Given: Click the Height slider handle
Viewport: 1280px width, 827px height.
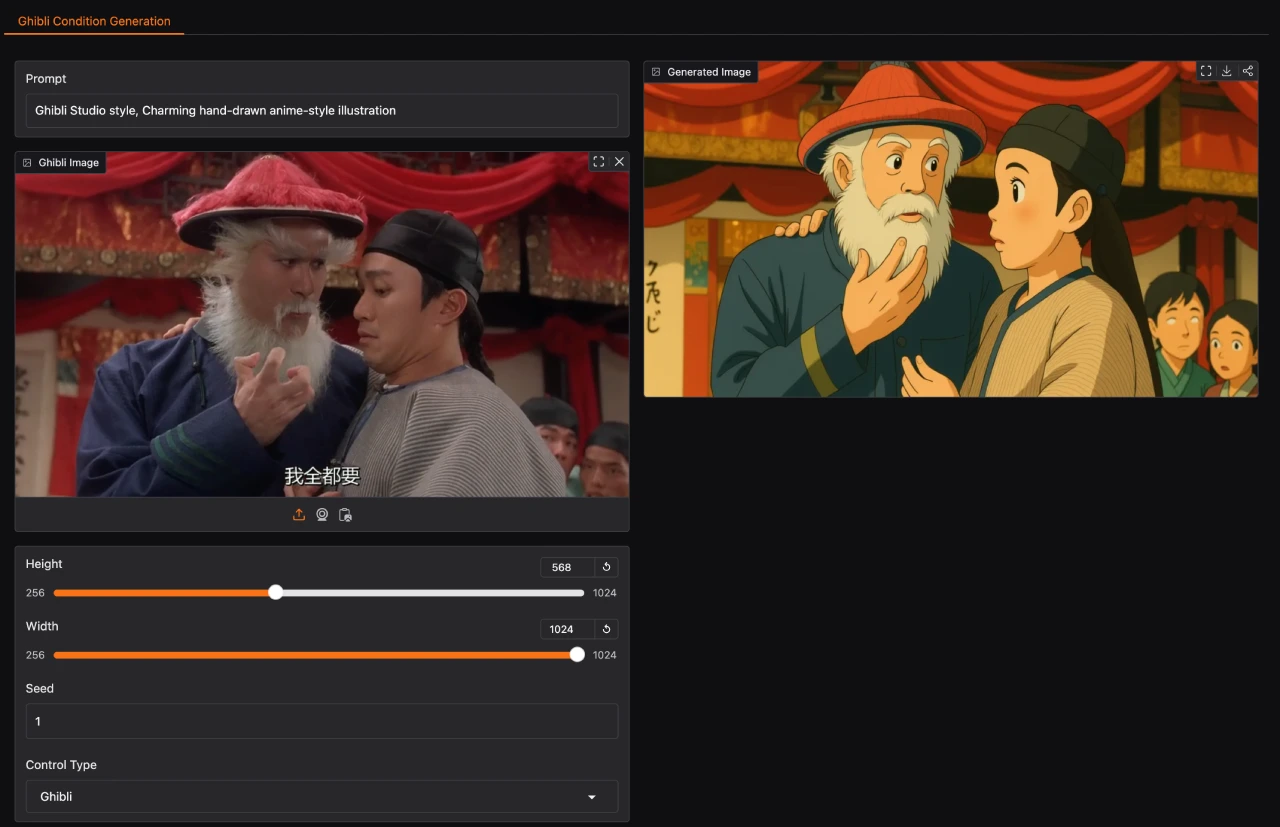Looking at the screenshot, I should coord(276,593).
